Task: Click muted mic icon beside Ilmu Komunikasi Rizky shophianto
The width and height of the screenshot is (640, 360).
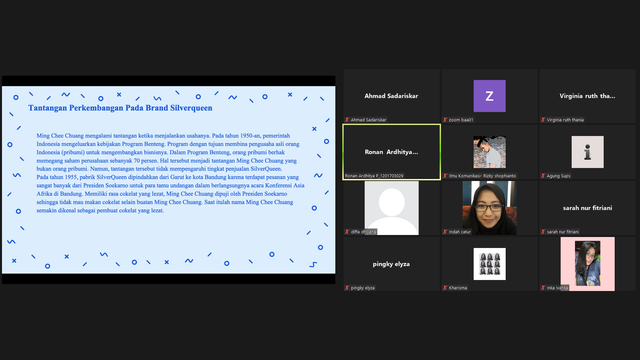Action: 445,176
